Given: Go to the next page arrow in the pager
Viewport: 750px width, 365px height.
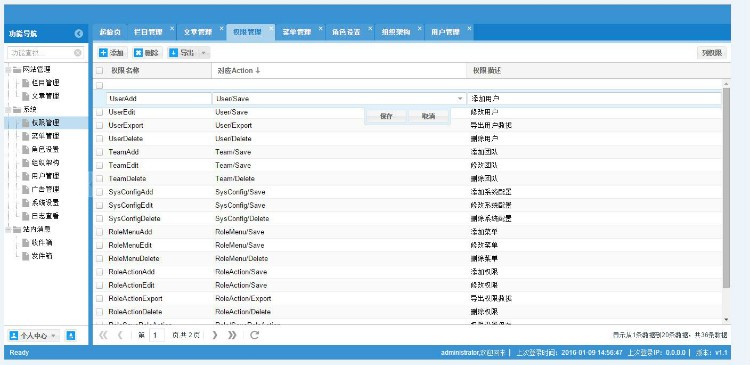Looking at the screenshot, I should pyautogui.click(x=215, y=335).
